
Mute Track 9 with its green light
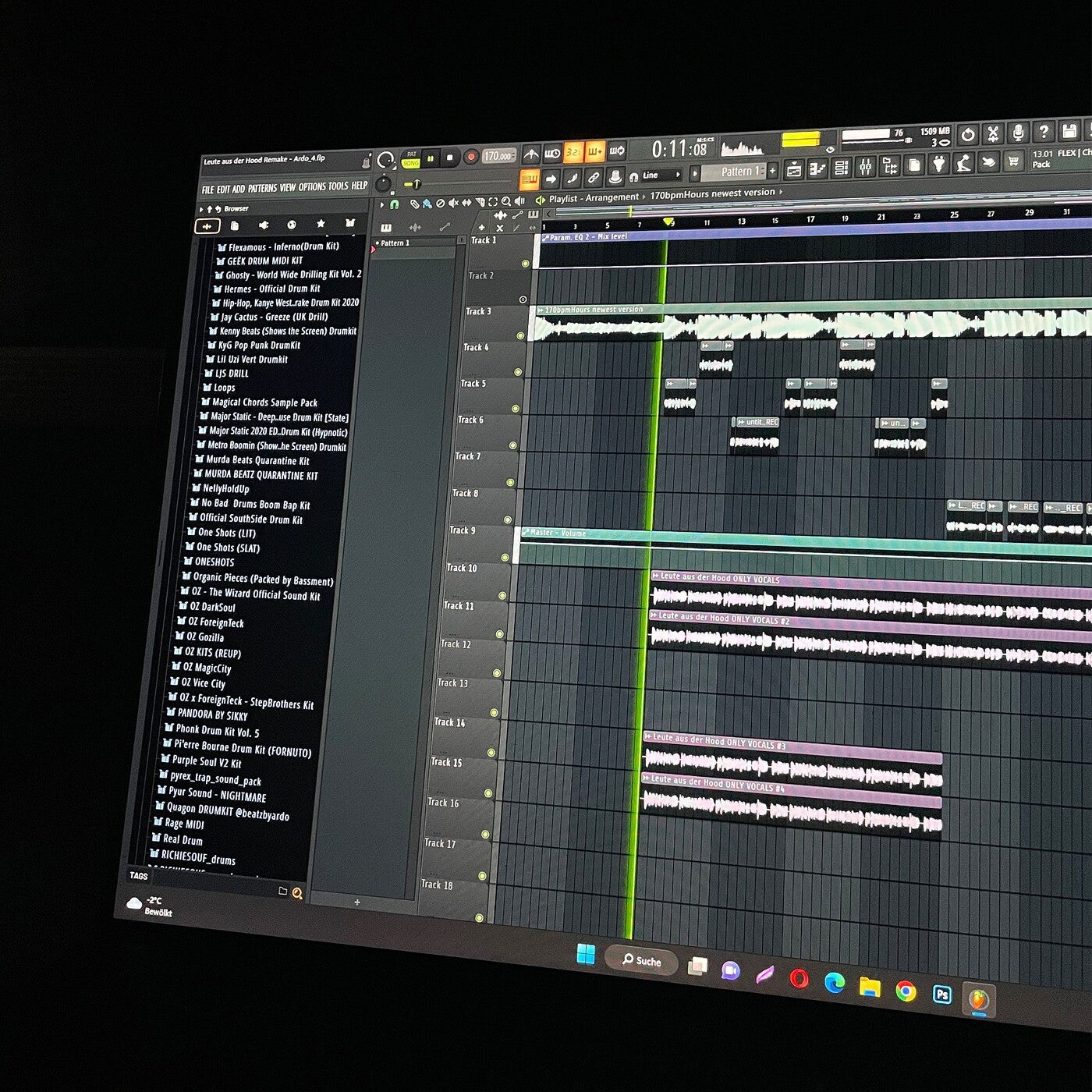coord(505,558)
